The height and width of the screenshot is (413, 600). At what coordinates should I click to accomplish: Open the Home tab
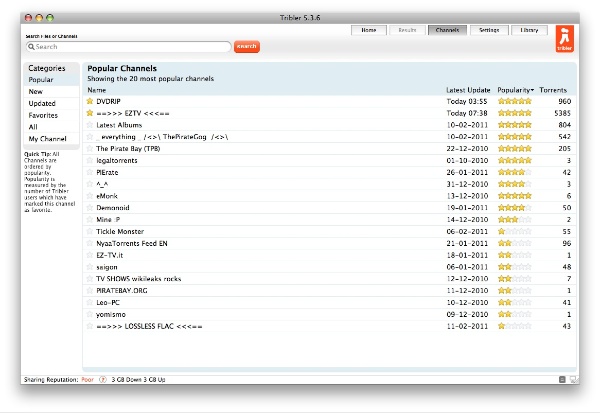(x=369, y=30)
